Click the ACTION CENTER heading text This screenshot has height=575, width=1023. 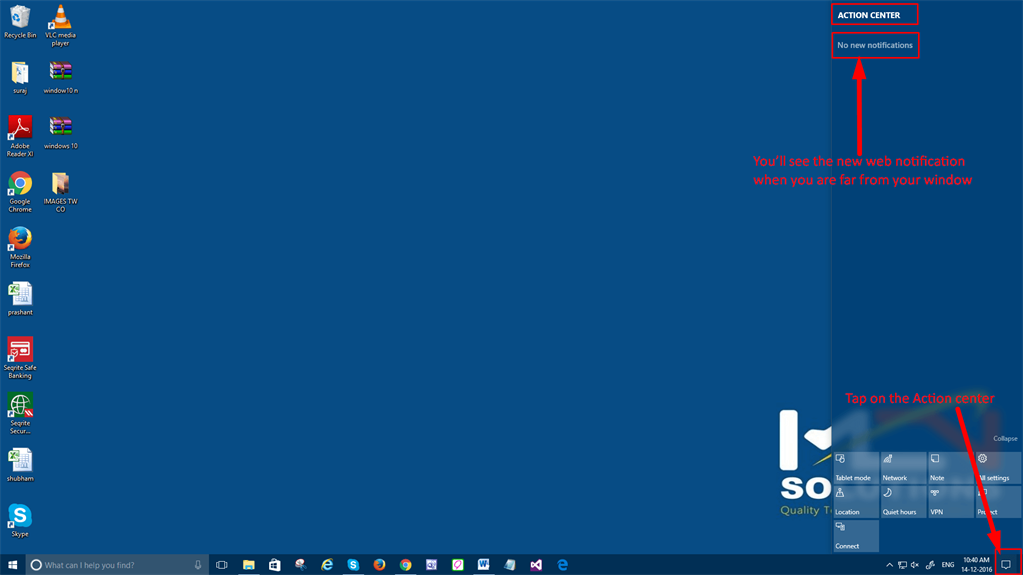(868, 15)
